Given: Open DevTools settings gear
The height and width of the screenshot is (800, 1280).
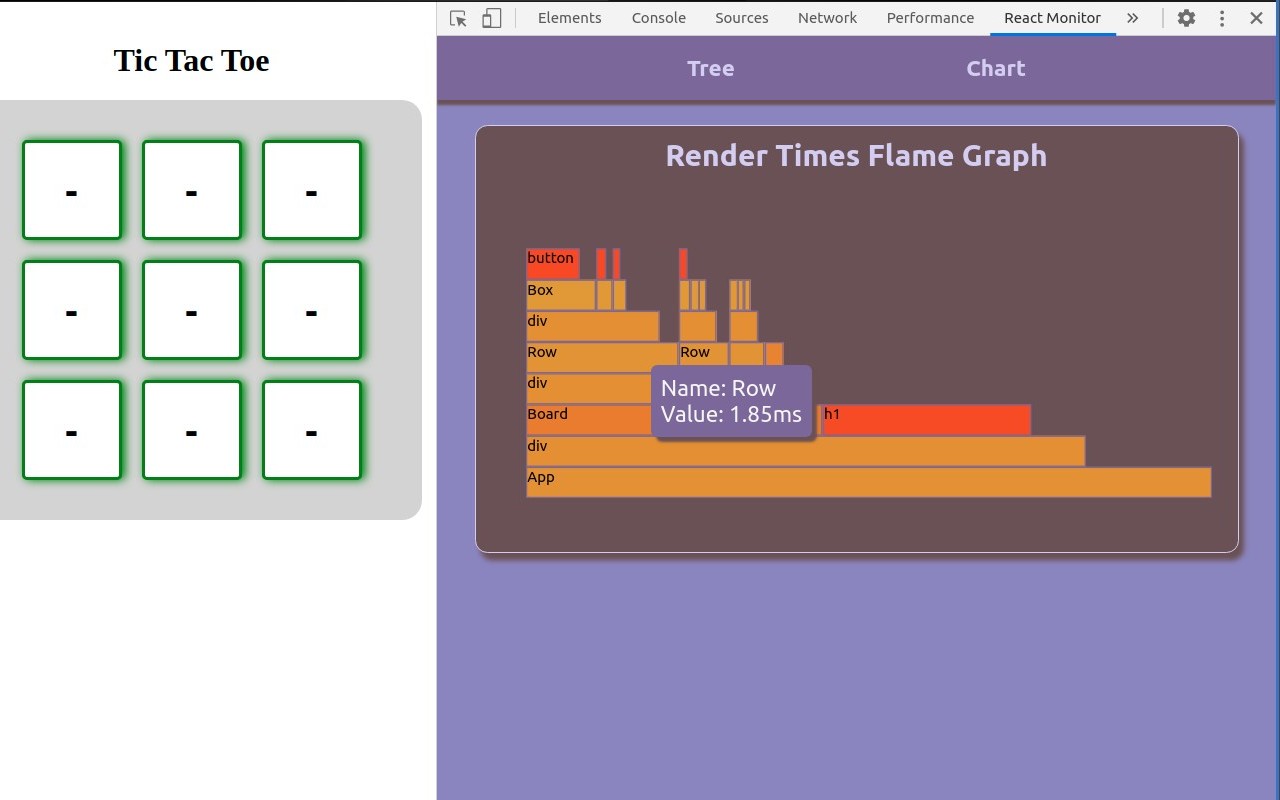Looking at the screenshot, I should click(x=1186, y=18).
